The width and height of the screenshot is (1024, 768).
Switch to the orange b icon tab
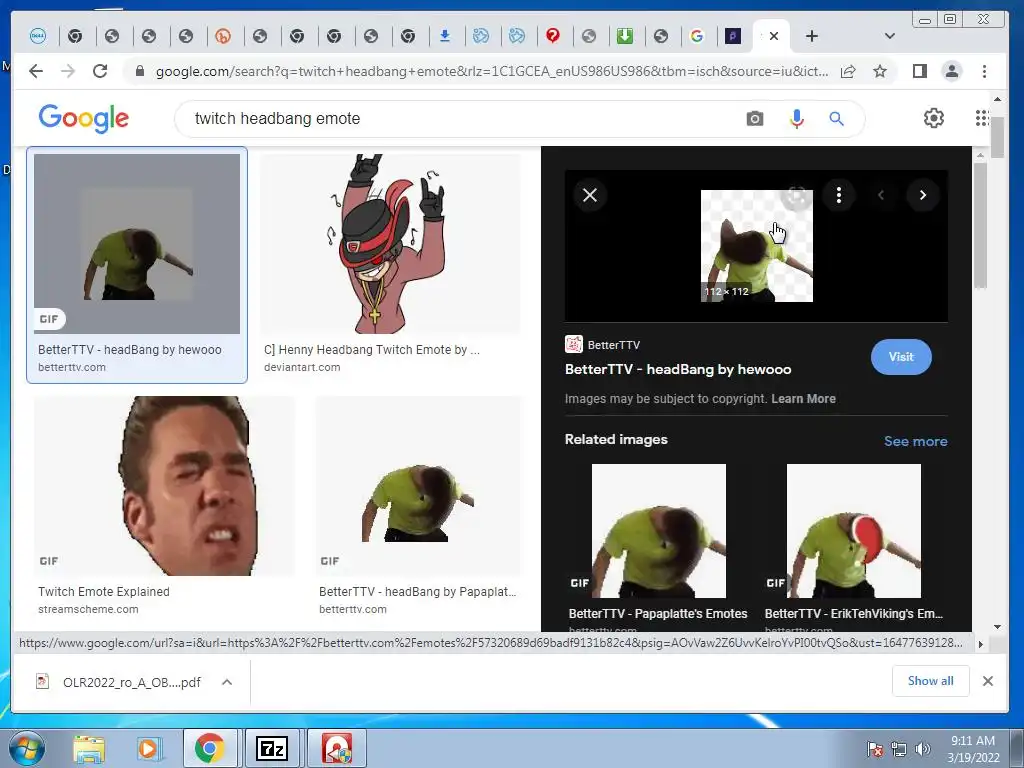tap(223, 36)
